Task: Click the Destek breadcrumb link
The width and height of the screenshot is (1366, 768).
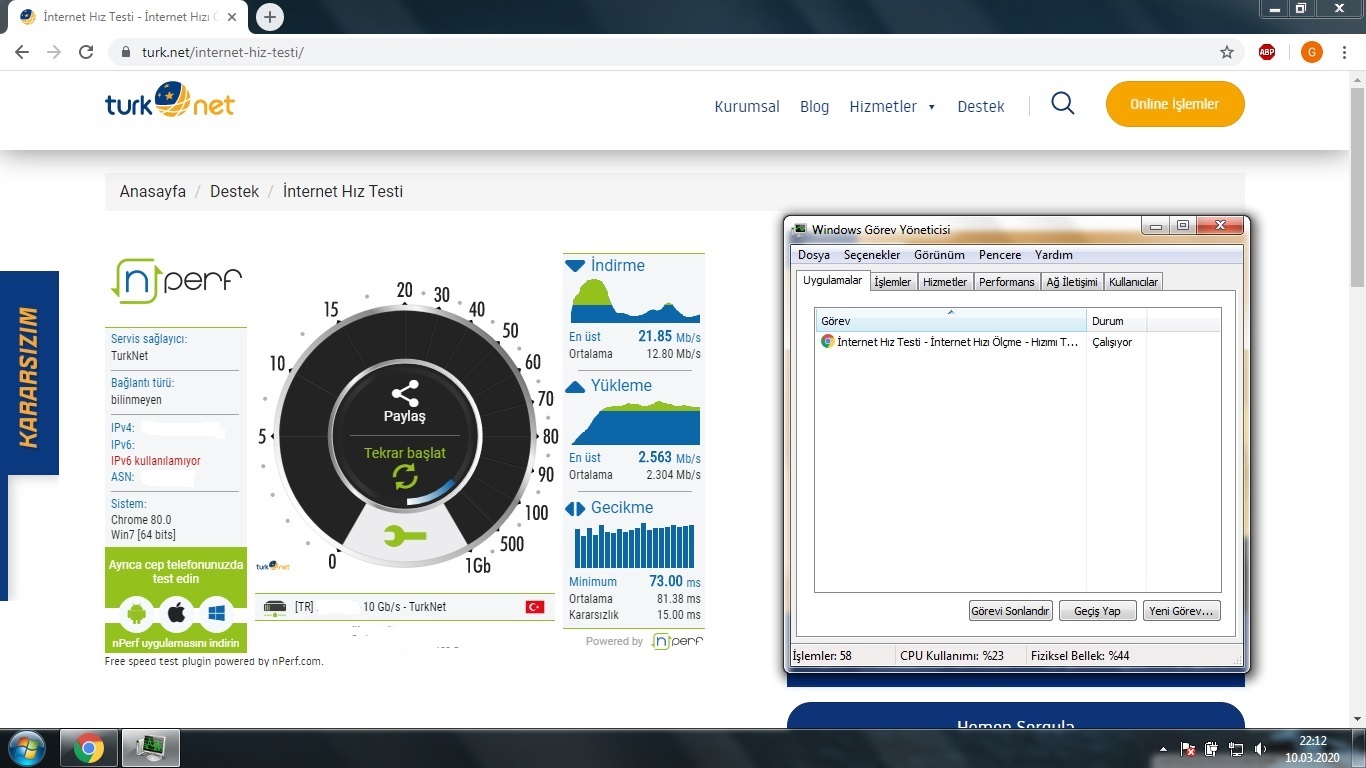Action: pyautogui.click(x=234, y=191)
